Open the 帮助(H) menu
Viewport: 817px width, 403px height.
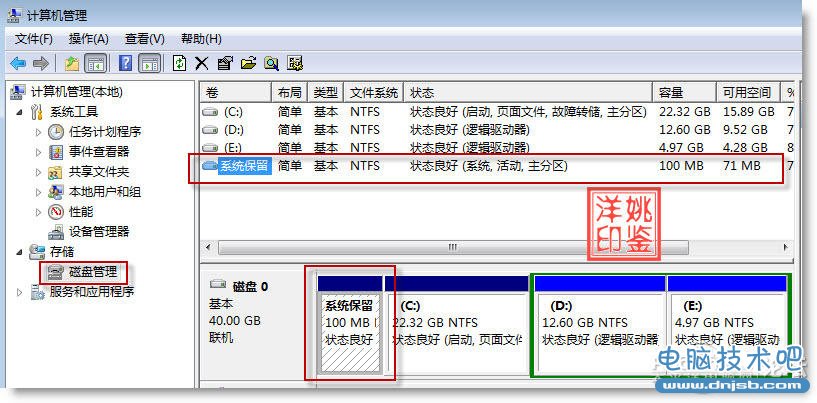click(201, 39)
